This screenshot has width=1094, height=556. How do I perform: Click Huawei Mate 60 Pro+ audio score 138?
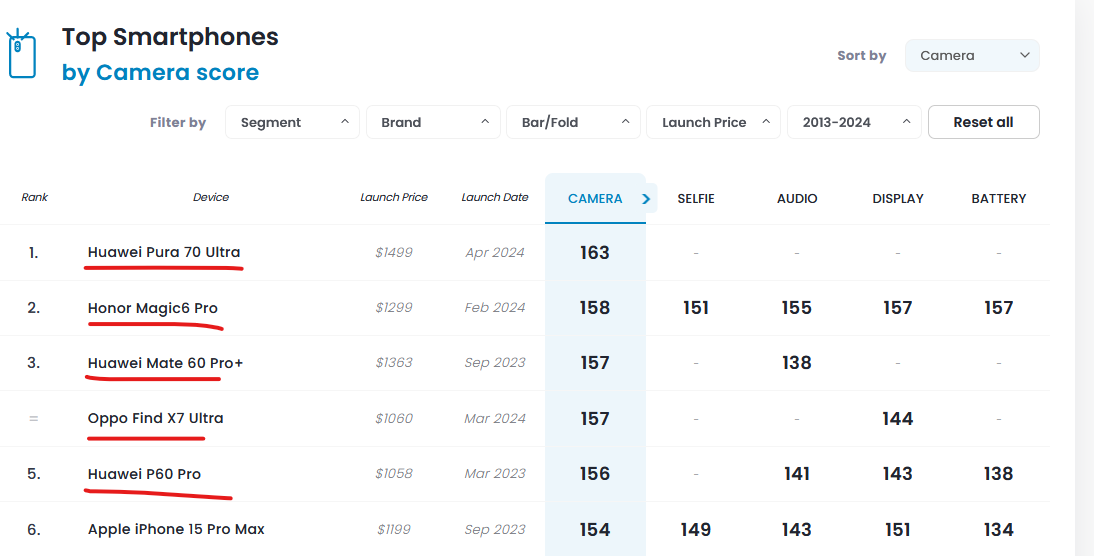[x=797, y=363]
